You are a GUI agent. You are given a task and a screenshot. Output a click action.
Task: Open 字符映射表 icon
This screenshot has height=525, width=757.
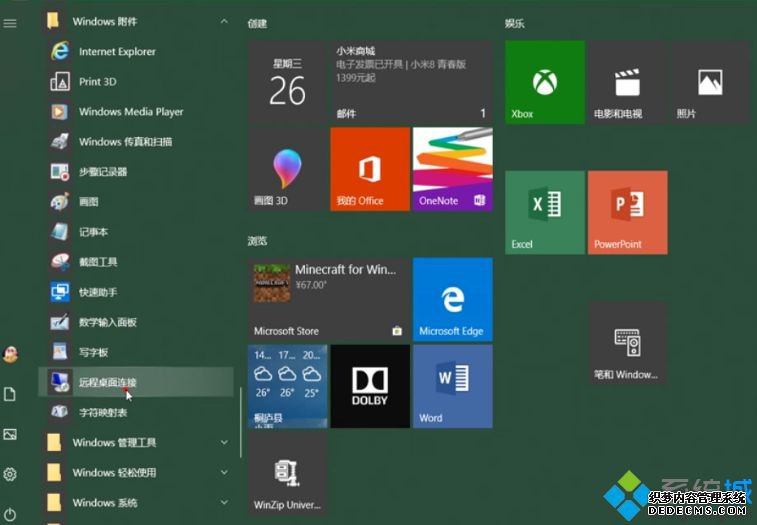pos(60,412)
